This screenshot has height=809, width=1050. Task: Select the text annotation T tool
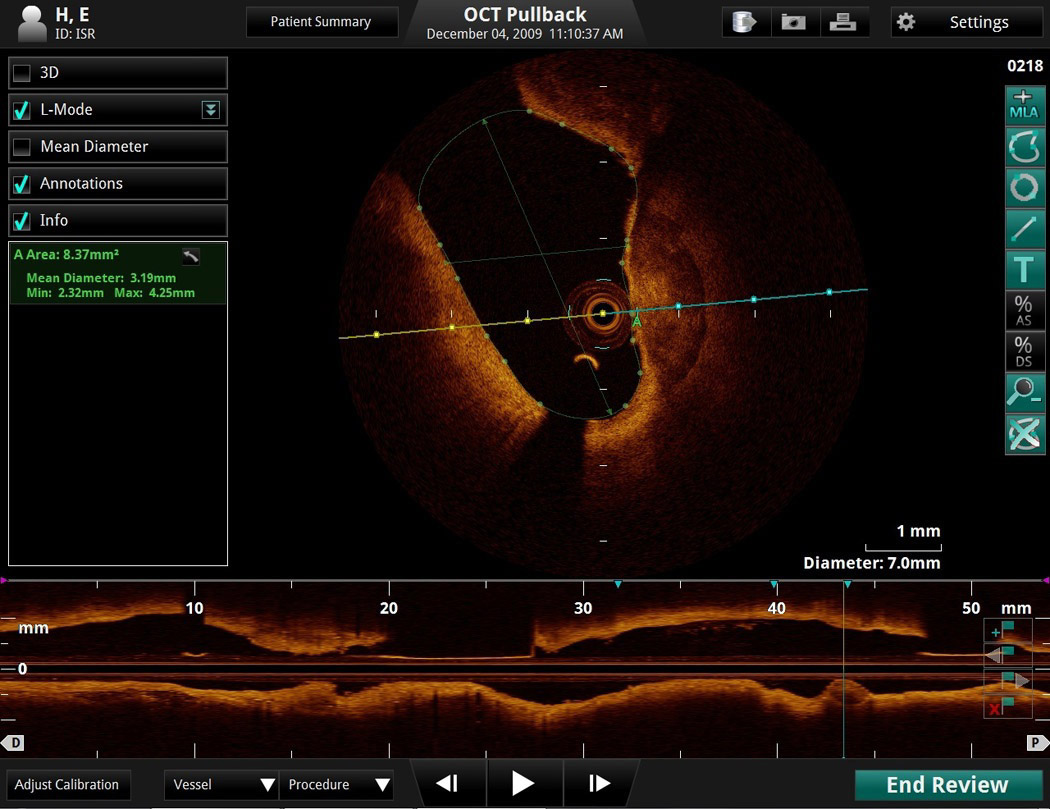(x=1024, y=270)
